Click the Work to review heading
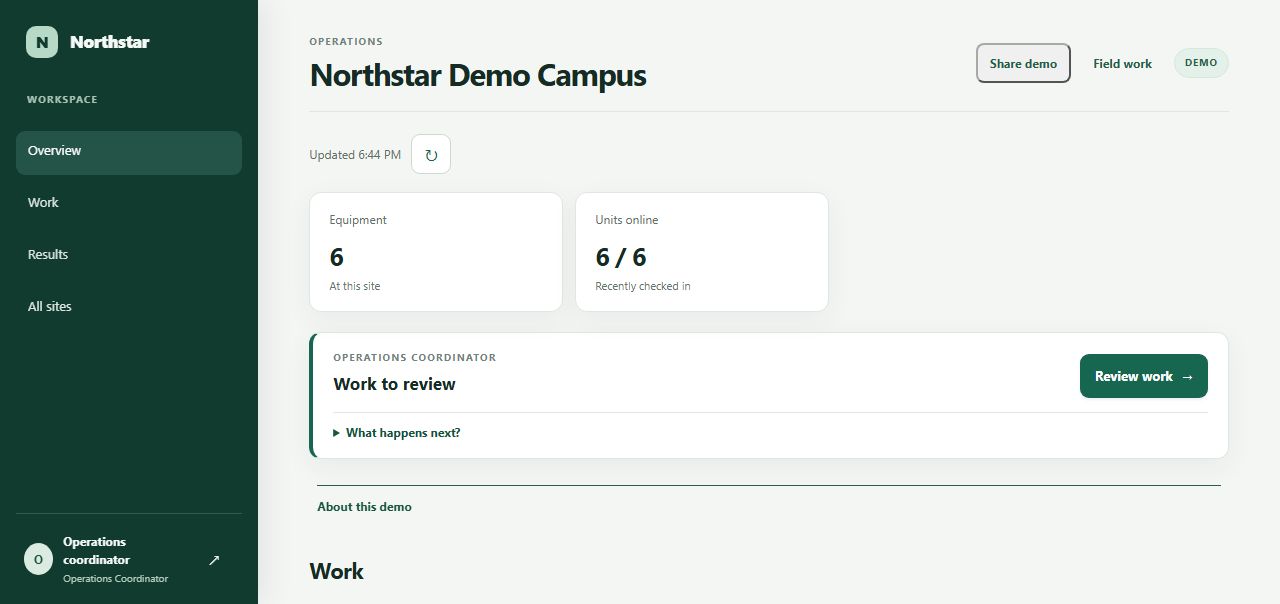 click(394, 384)
